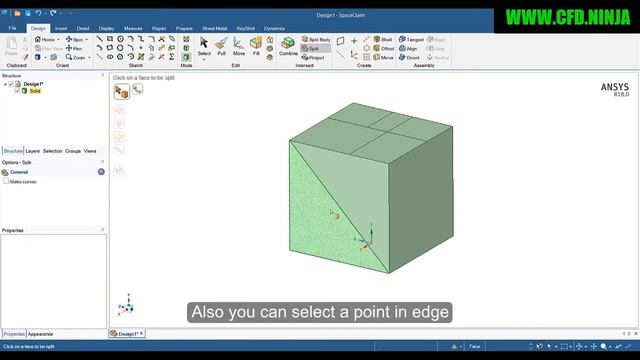Open the Display ribbon tab

point(107,29)
